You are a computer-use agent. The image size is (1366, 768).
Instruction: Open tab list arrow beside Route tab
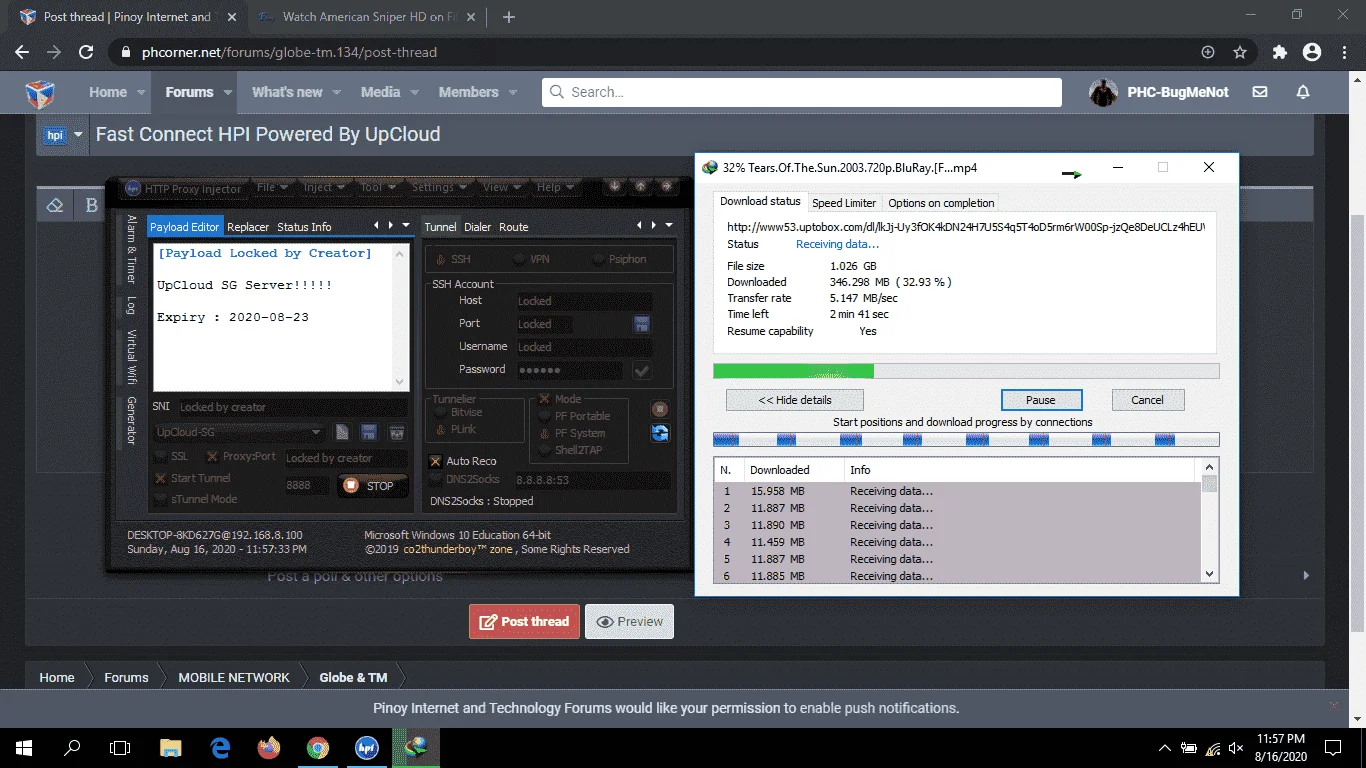[669, 226]
